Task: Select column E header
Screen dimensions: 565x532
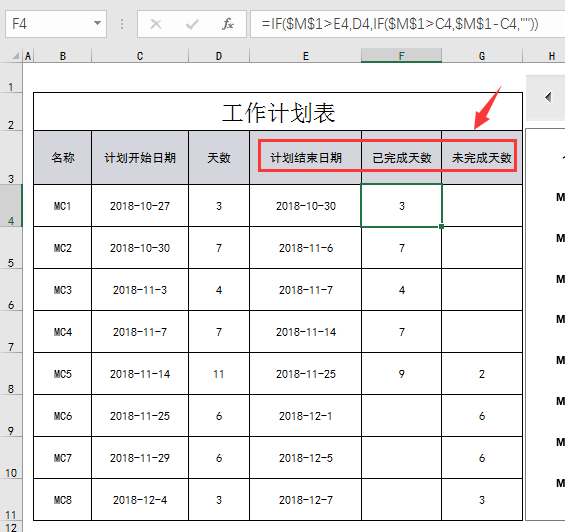Action: tap(306, 56)
